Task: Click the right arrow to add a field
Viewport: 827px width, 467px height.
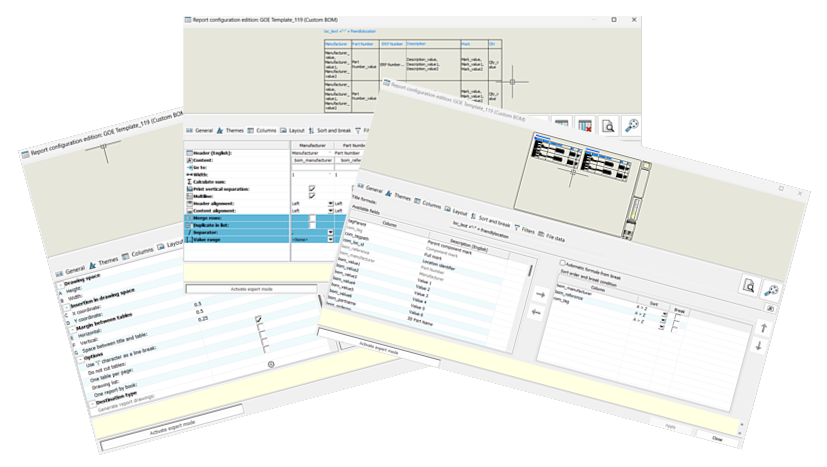Action: 540,294
